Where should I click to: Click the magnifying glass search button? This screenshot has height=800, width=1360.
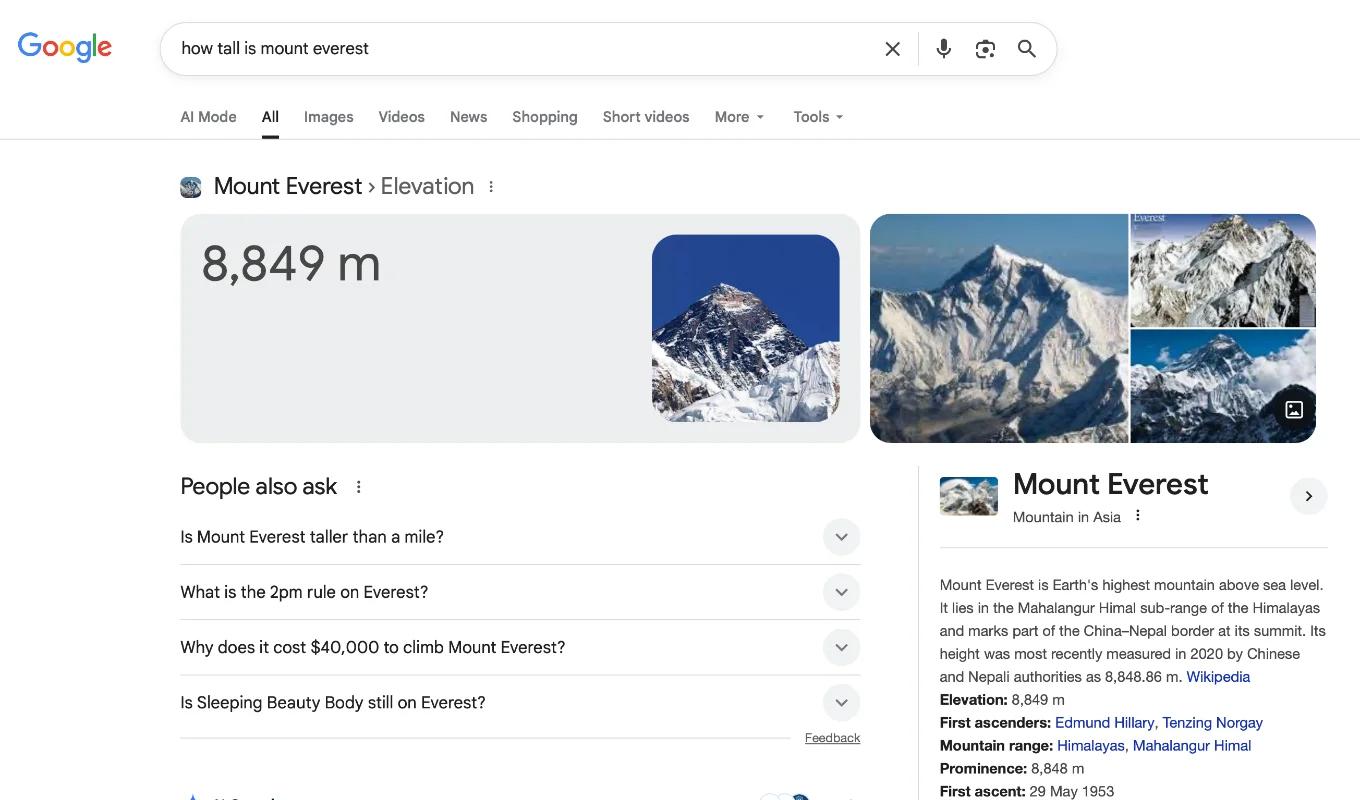tap(1027, 49)
